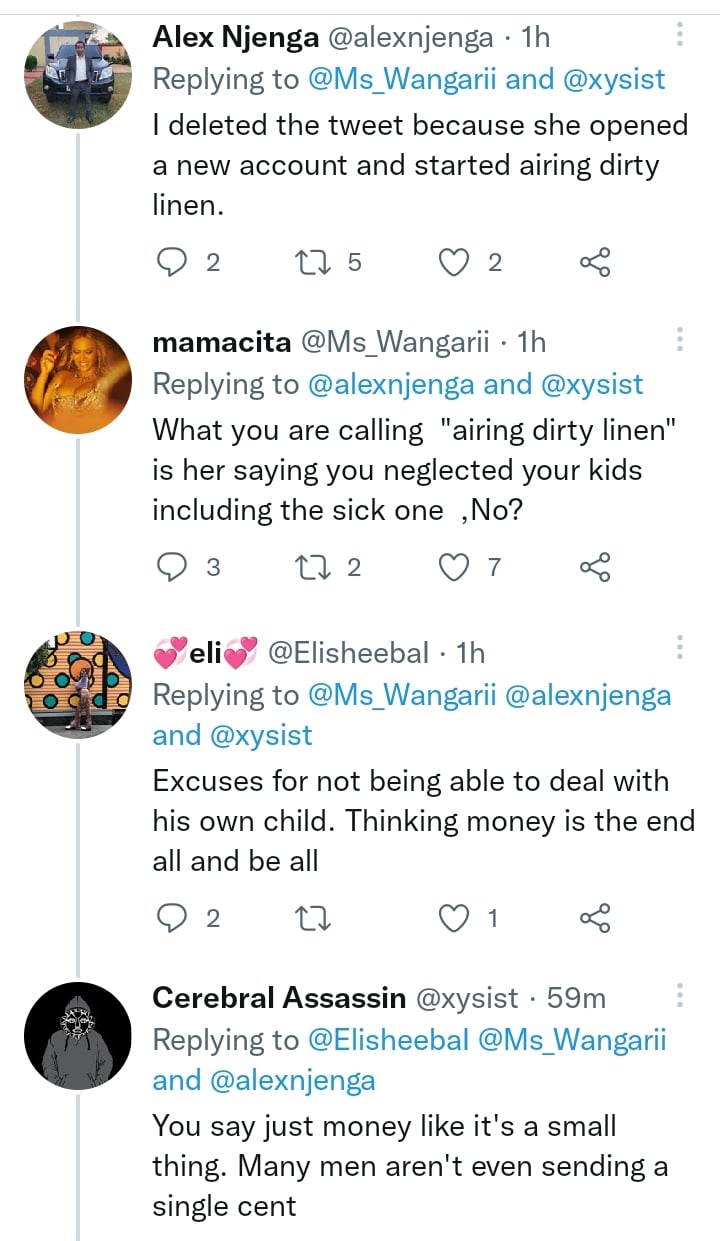Open more options on Alex Njenga's tweet
The height and width of the screenshot is (1241, 720).
pyautogui.click(x=679, y=37)
